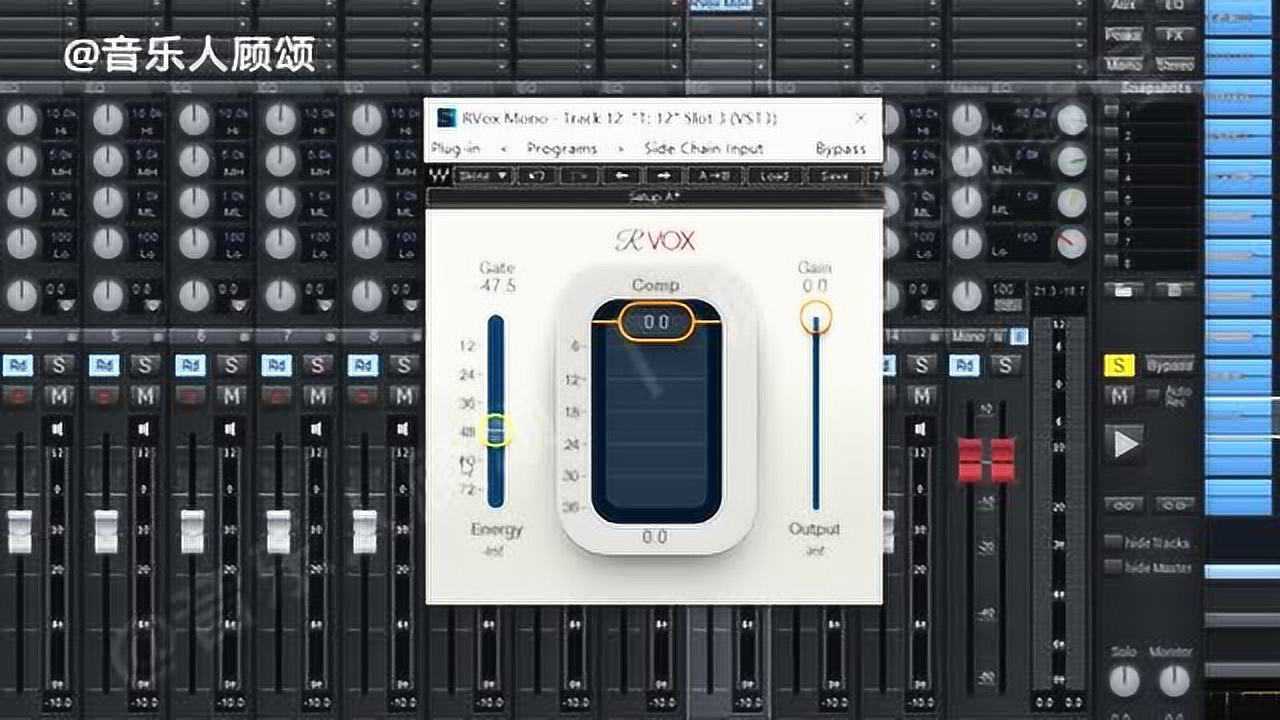Click the Load button in the Waves toolbar
Screen dimensions: 1280x720
click(775, 176)
